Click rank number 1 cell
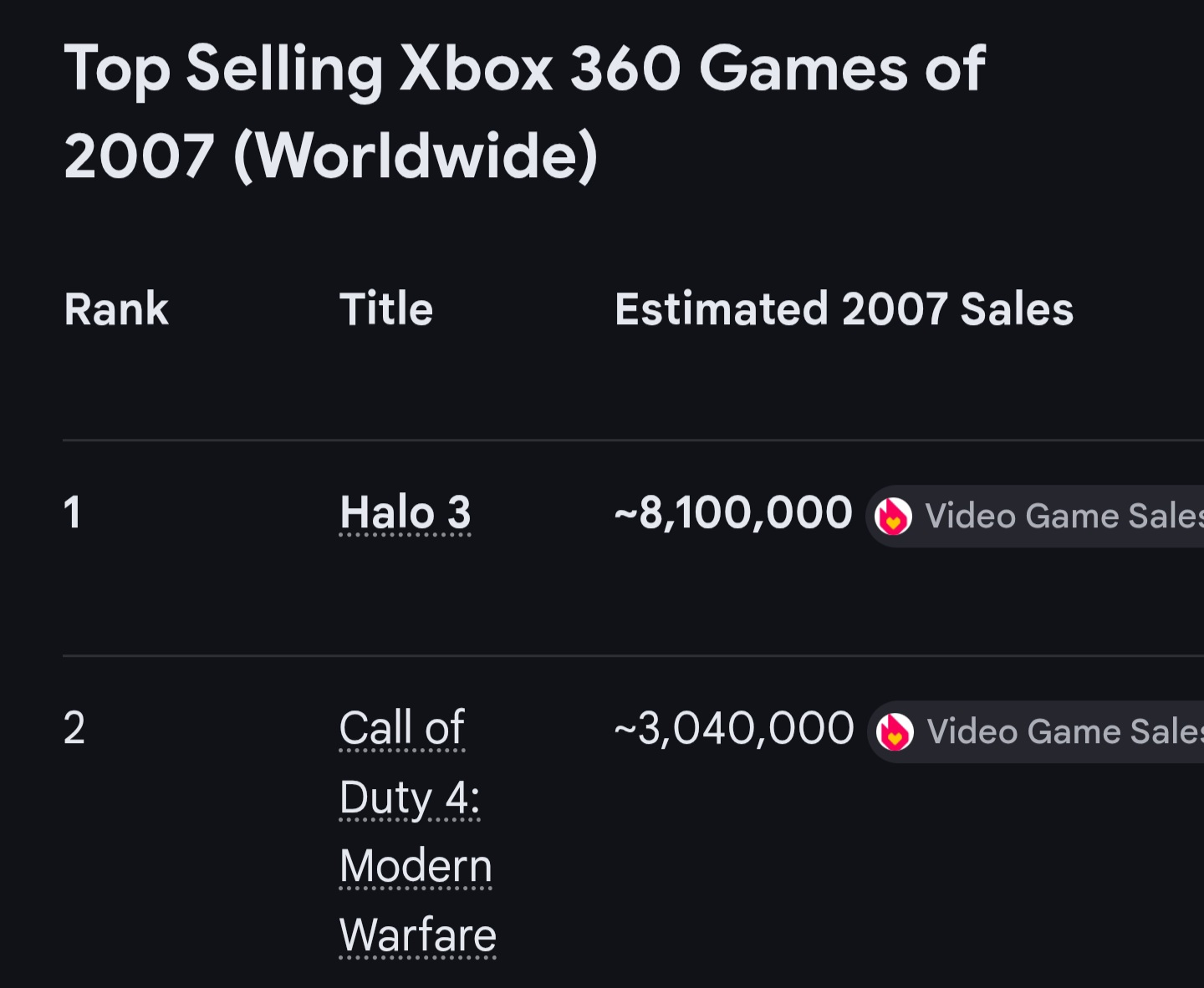 pos(73,512)
